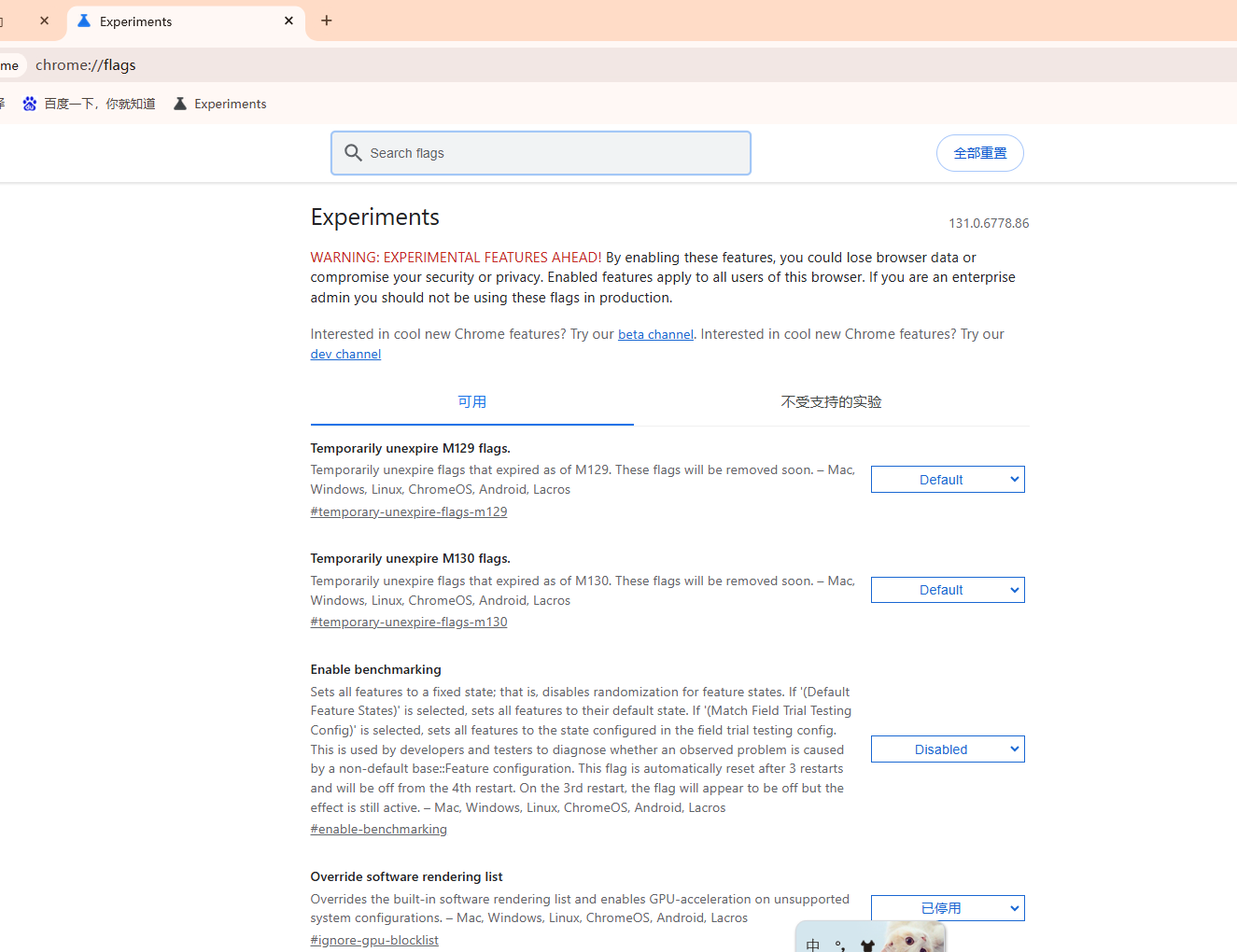Open the Baidu bookmark
Viewport: 1237px width, 952px height.
coord(89,104)
